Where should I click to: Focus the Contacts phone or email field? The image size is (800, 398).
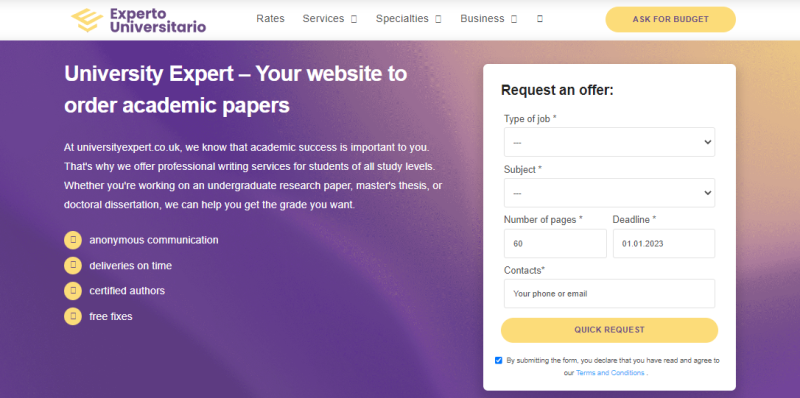(609, 293)
